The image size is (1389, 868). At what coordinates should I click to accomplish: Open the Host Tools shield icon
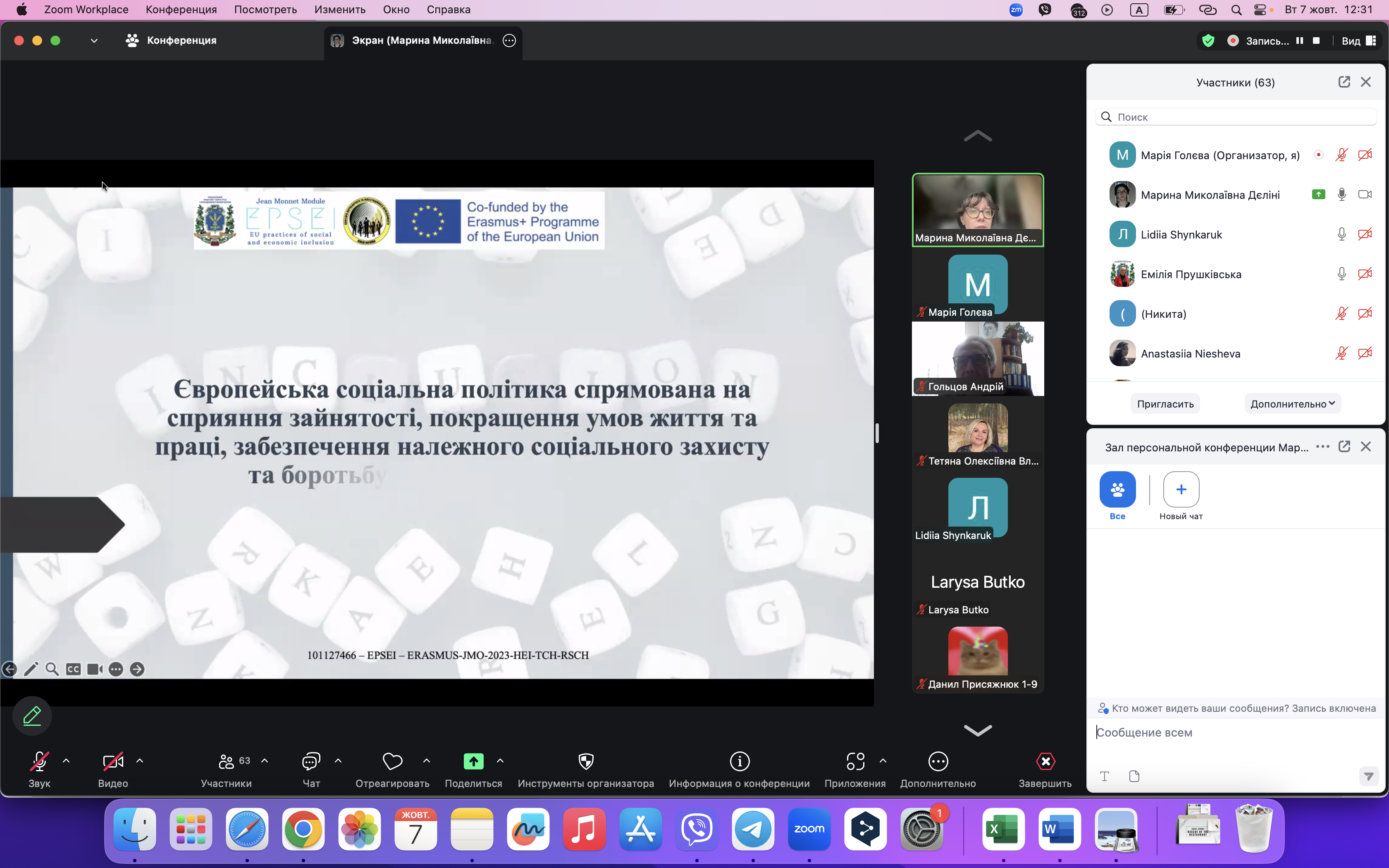585,762
